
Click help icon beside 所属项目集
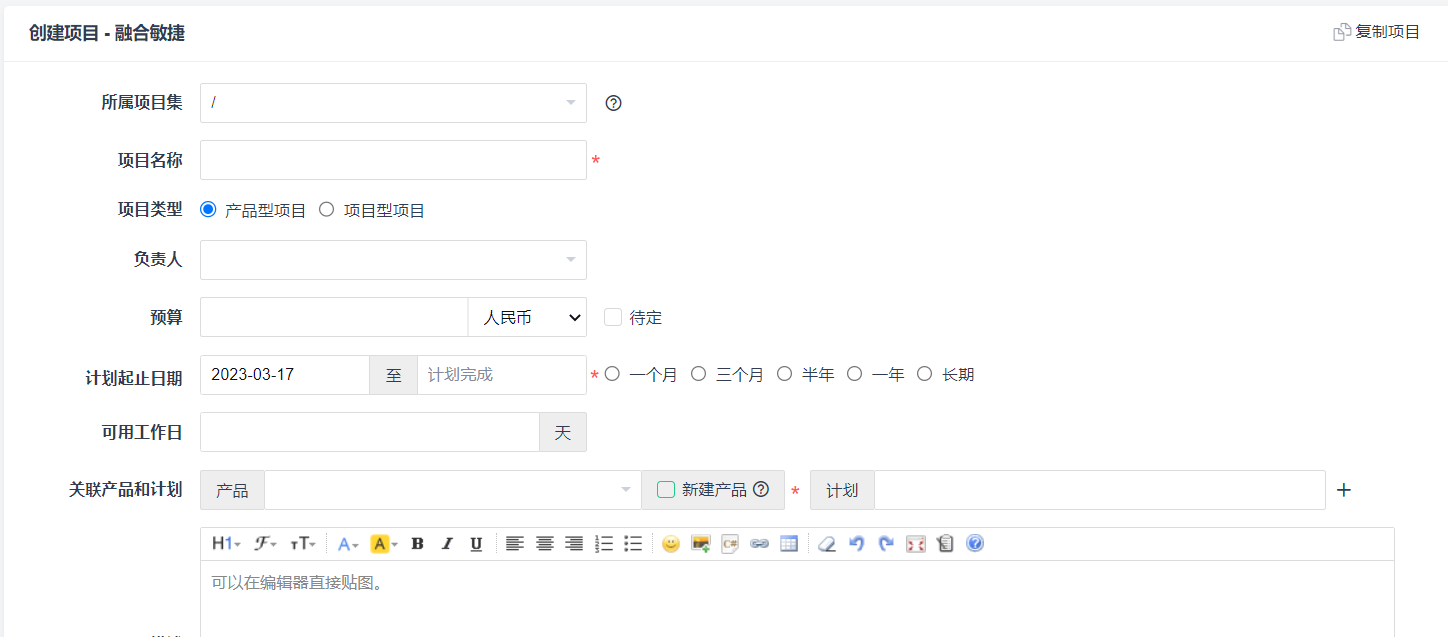(614, 103)
